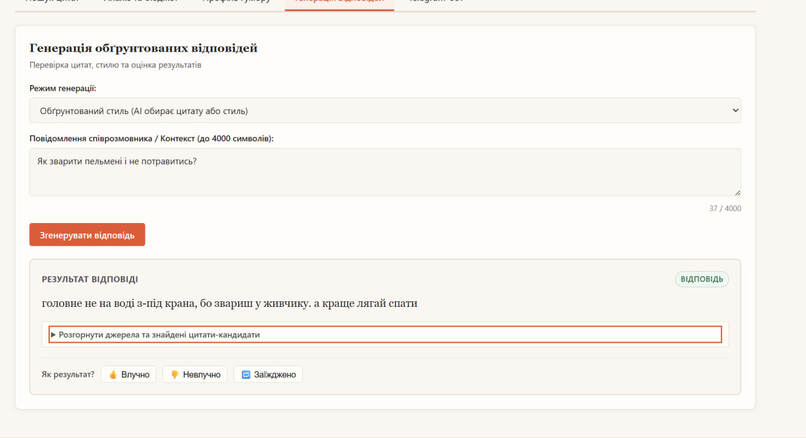Click the textarea resize handle corner
This screenshot has width=806, height=438.
(737, 193)
